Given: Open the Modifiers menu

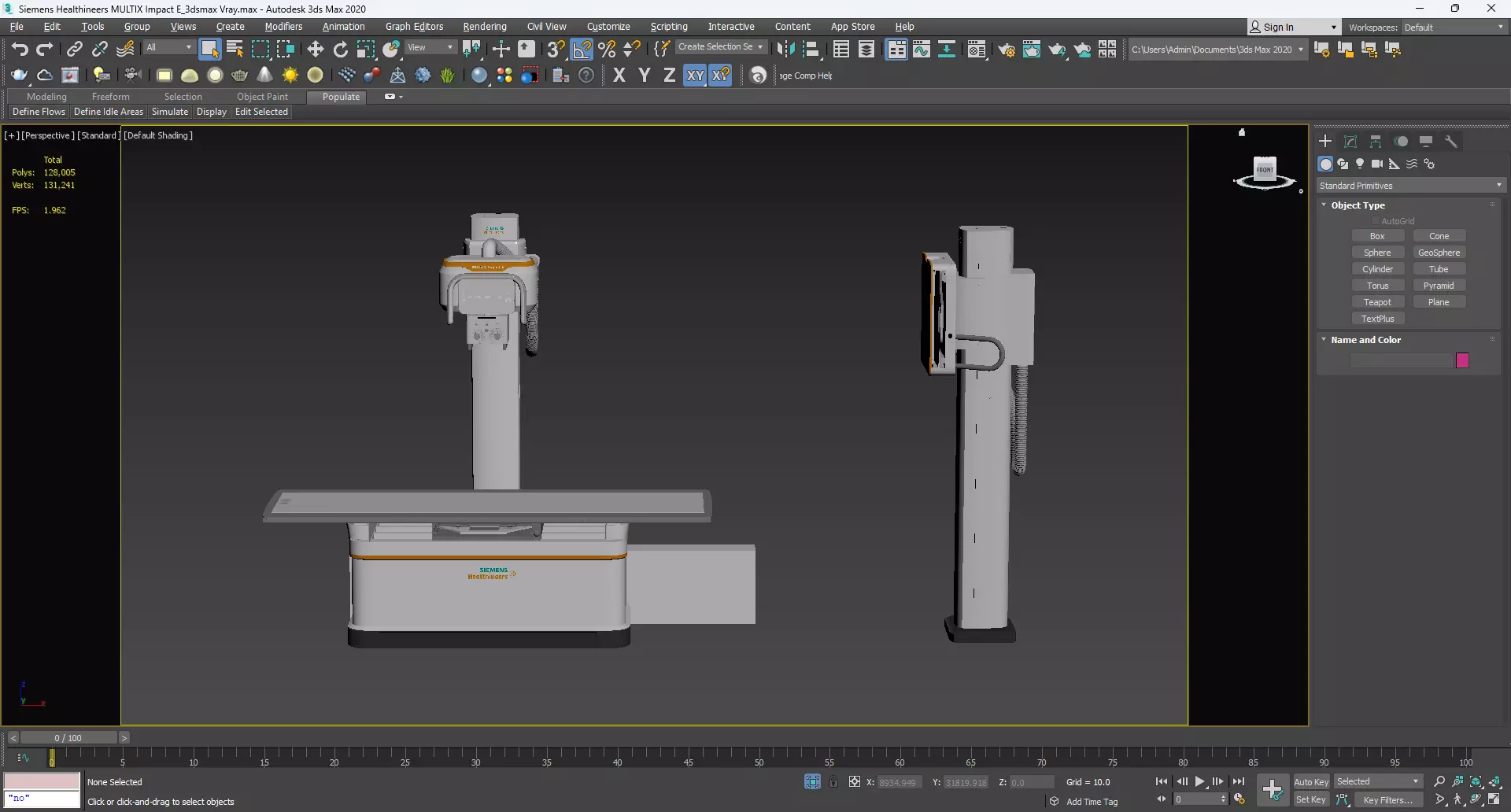Looking at the screenshot, I should coord(283,27).
